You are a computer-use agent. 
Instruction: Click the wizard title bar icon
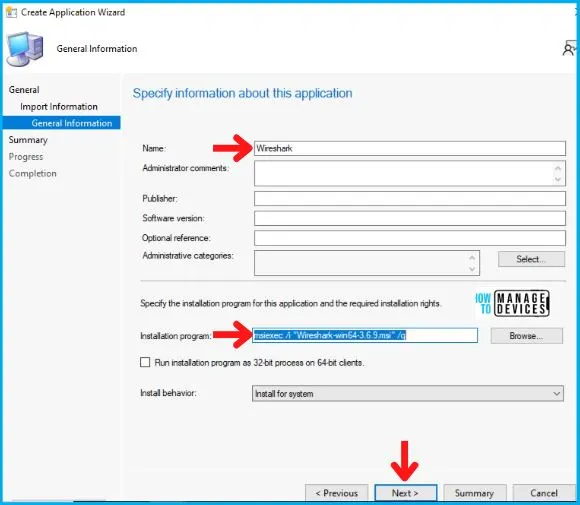11,12
